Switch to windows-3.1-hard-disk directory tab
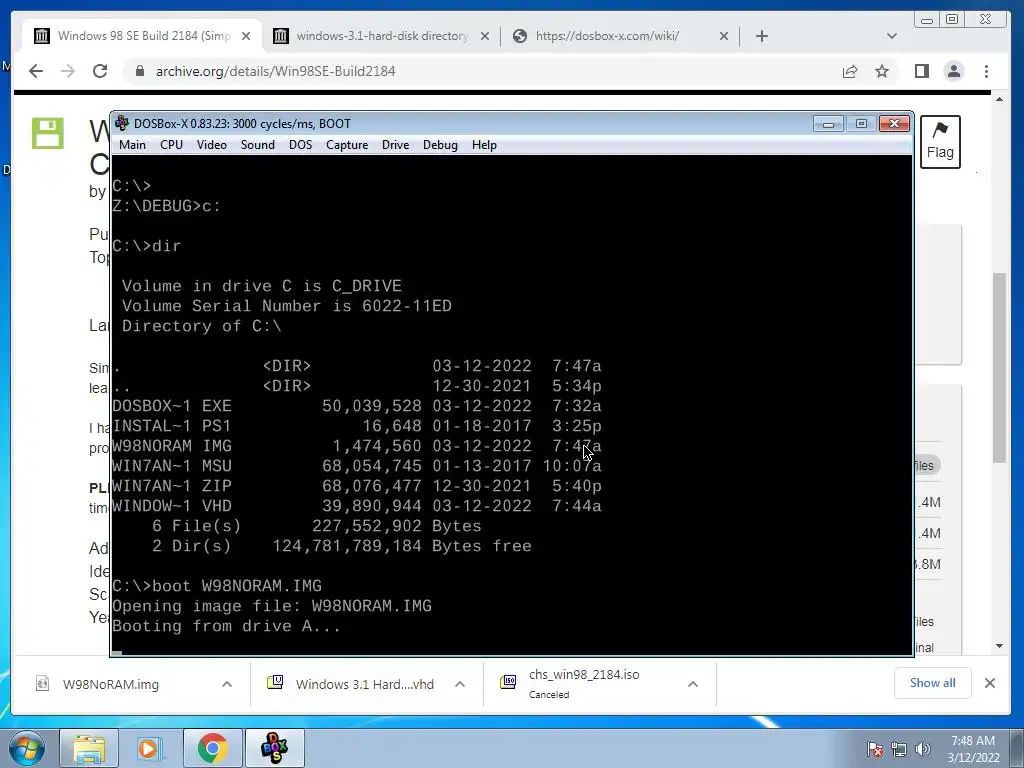The height and width of the screenshot is (768, 1024). point(381,36)
